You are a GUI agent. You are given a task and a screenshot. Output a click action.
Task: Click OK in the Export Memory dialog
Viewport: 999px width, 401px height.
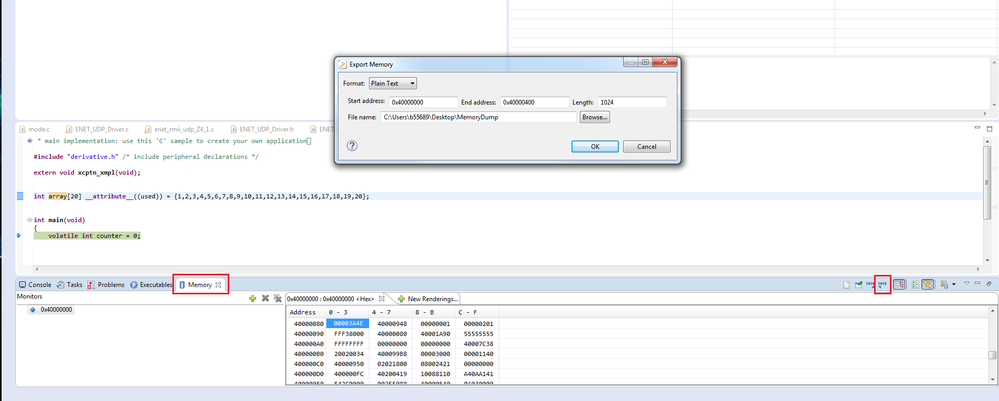595,147
